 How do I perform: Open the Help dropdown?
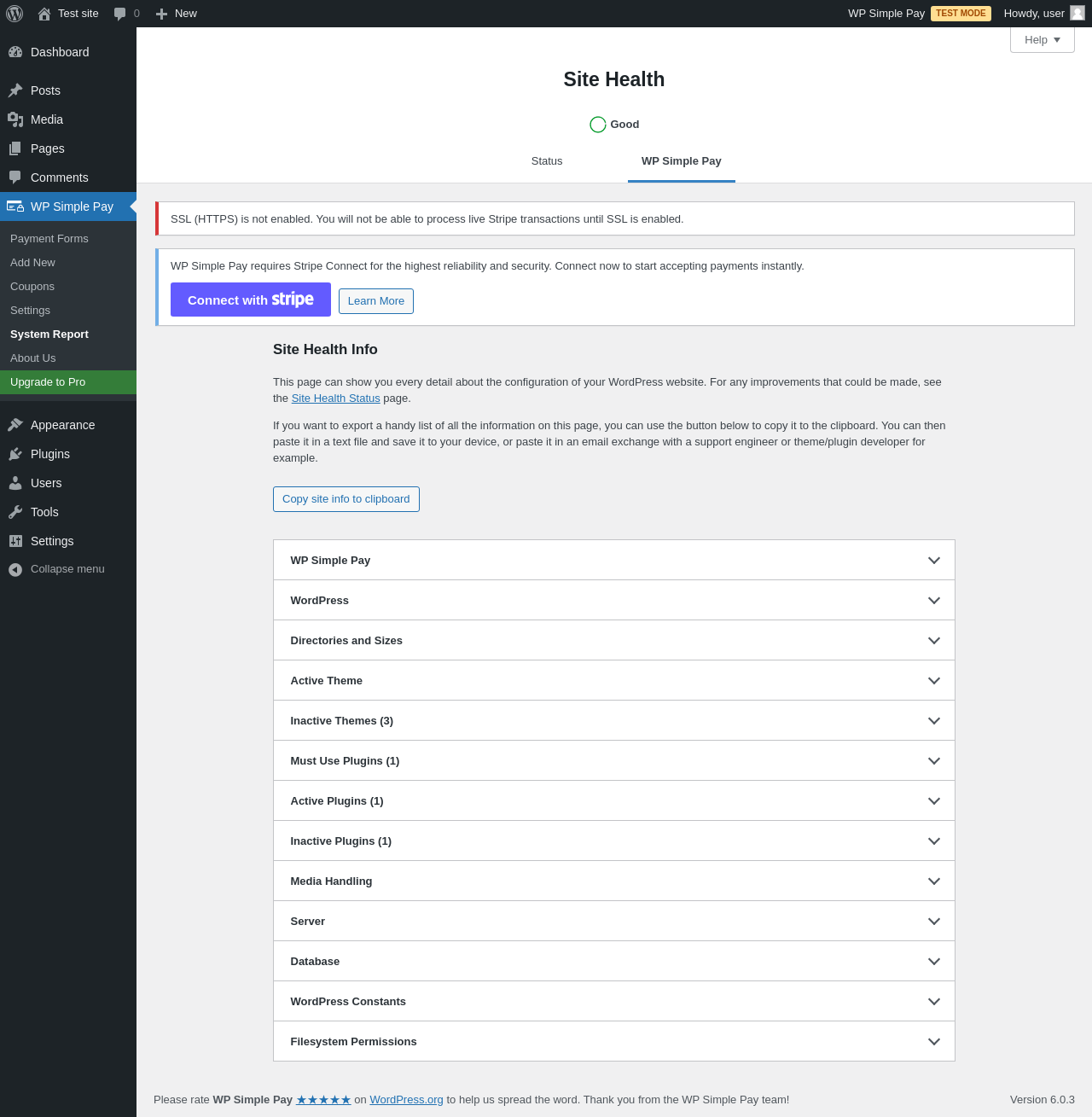pos(1042,40)
